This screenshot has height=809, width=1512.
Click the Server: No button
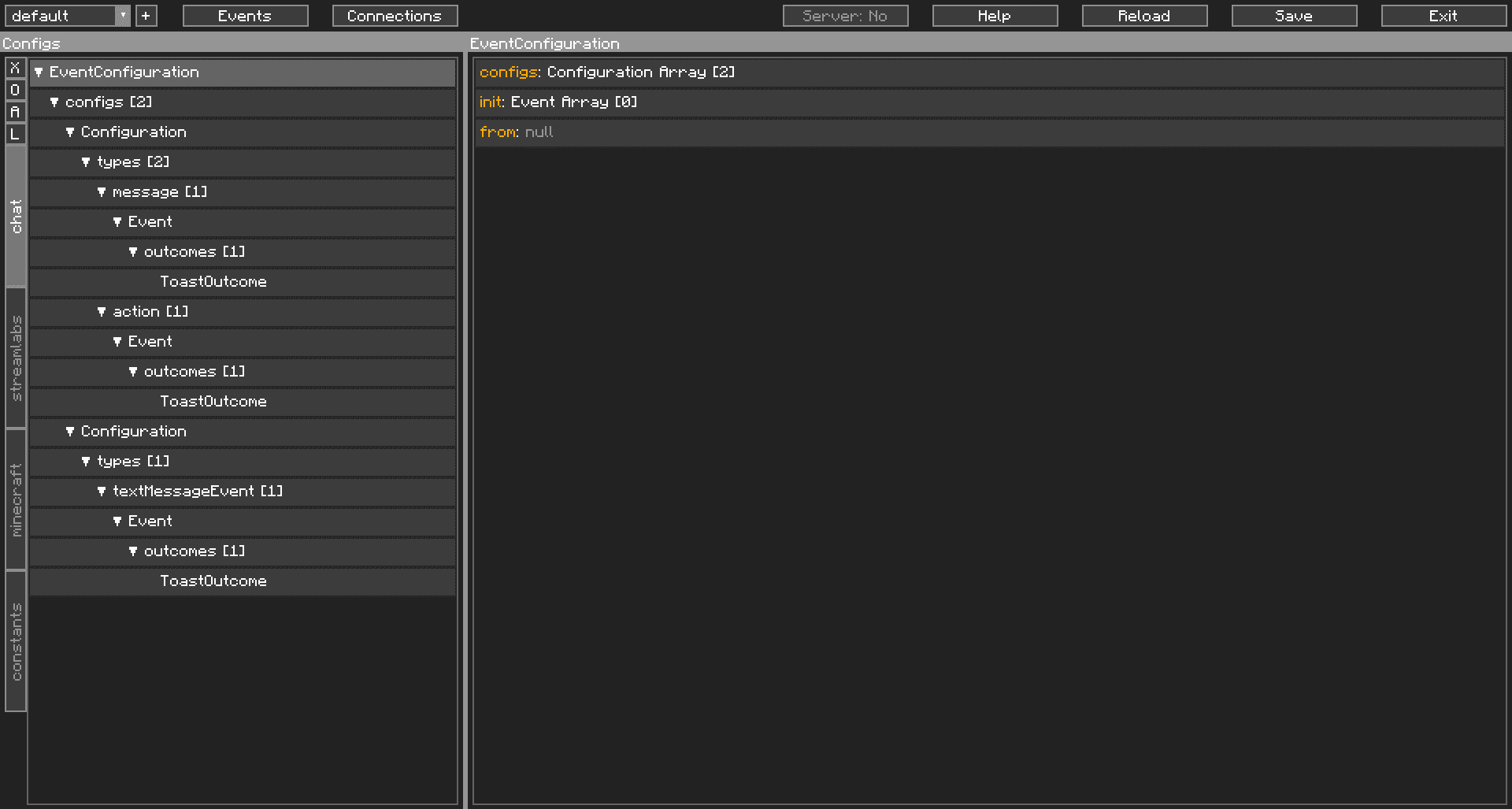(x=845, y=16)
